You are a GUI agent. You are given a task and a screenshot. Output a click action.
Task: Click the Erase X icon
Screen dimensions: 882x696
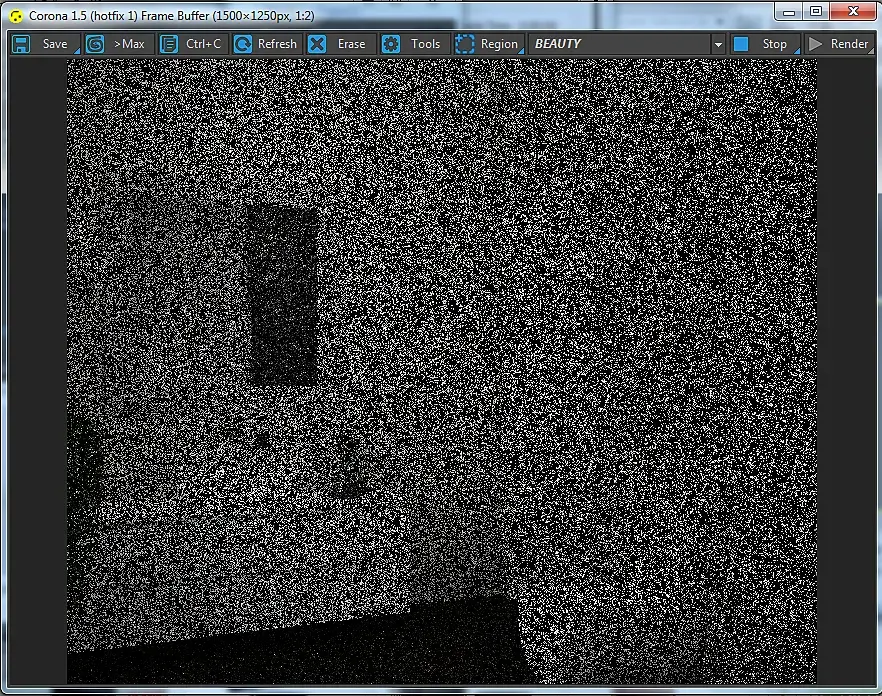tap(317, 44)
